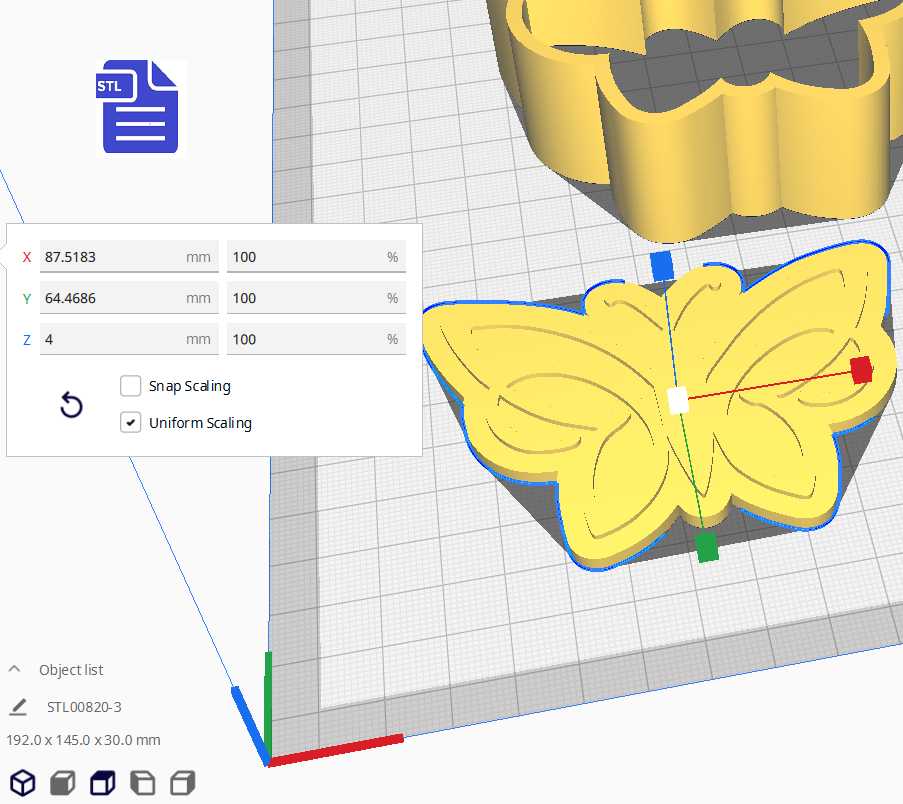Click the Y scale value field showing 64.4686
Screen dimensions: 903x804
tap(129, 298)
